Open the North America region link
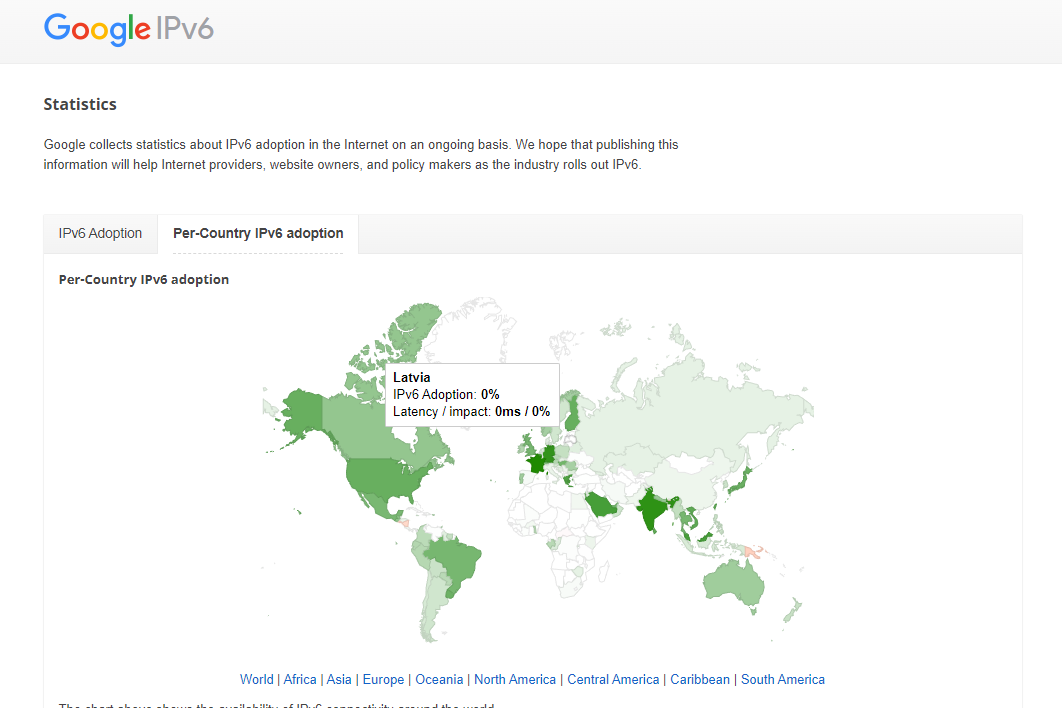 click(515, 680)
